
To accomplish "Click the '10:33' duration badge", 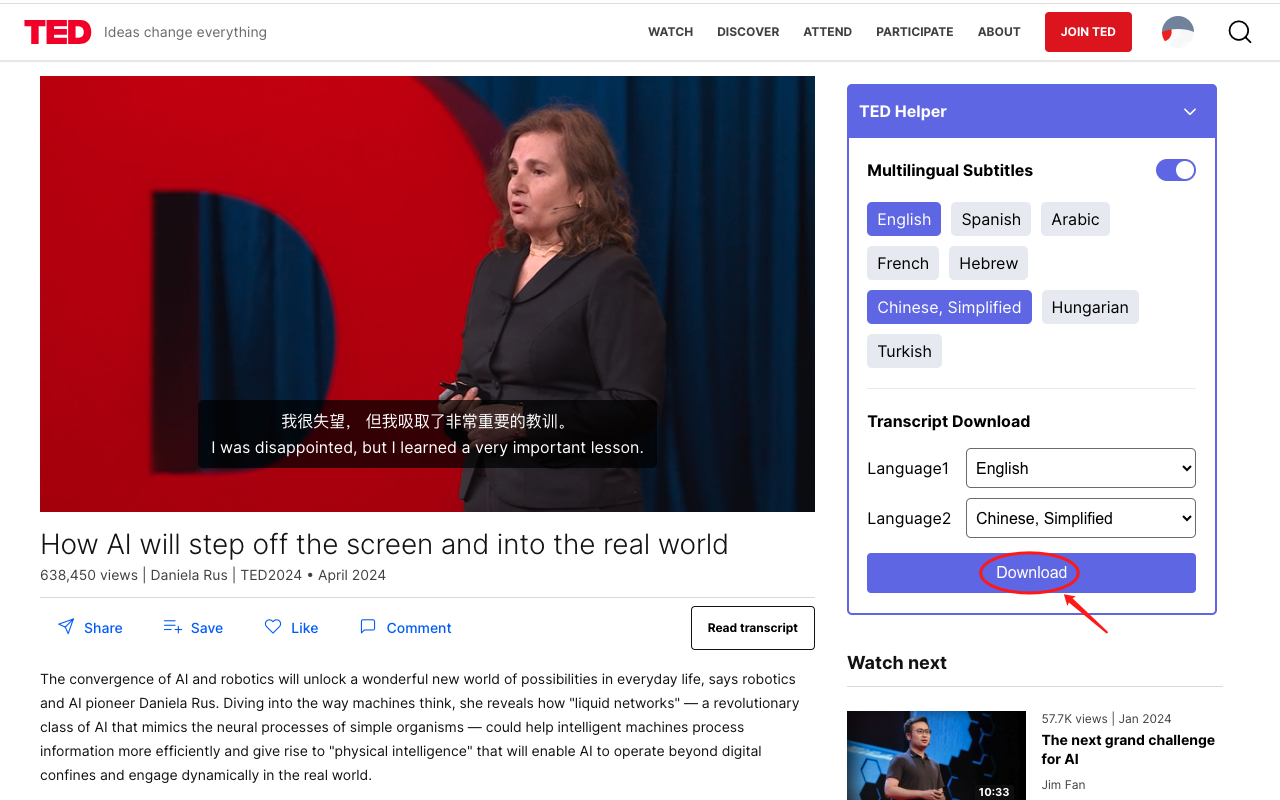I will click(994, 791).
